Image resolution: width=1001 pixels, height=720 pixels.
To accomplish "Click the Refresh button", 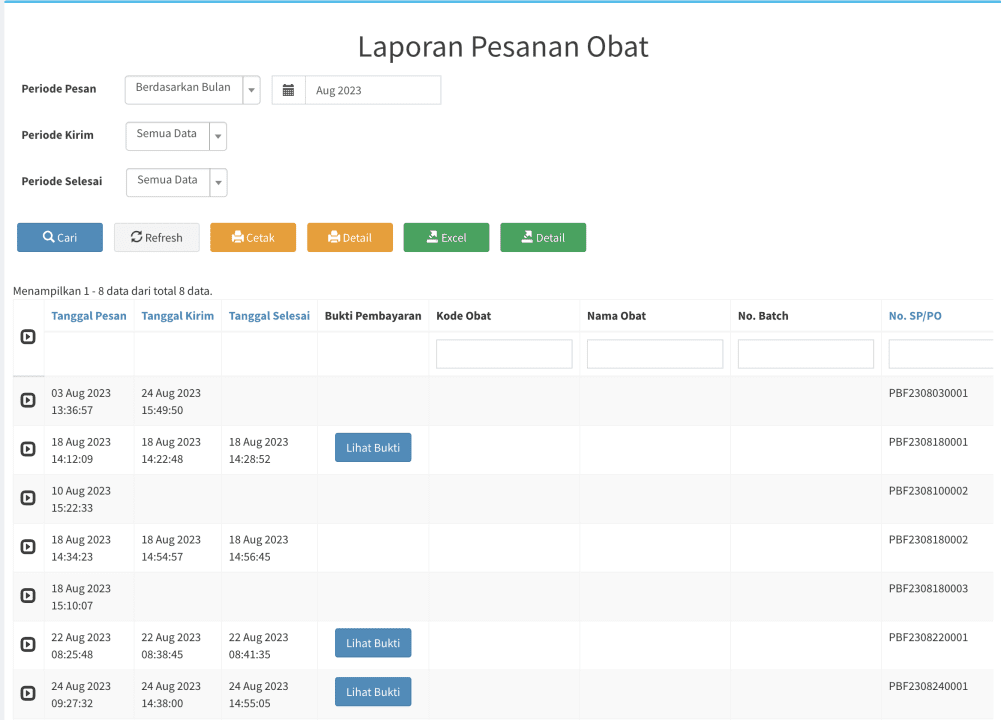I will tap(157, 237).
